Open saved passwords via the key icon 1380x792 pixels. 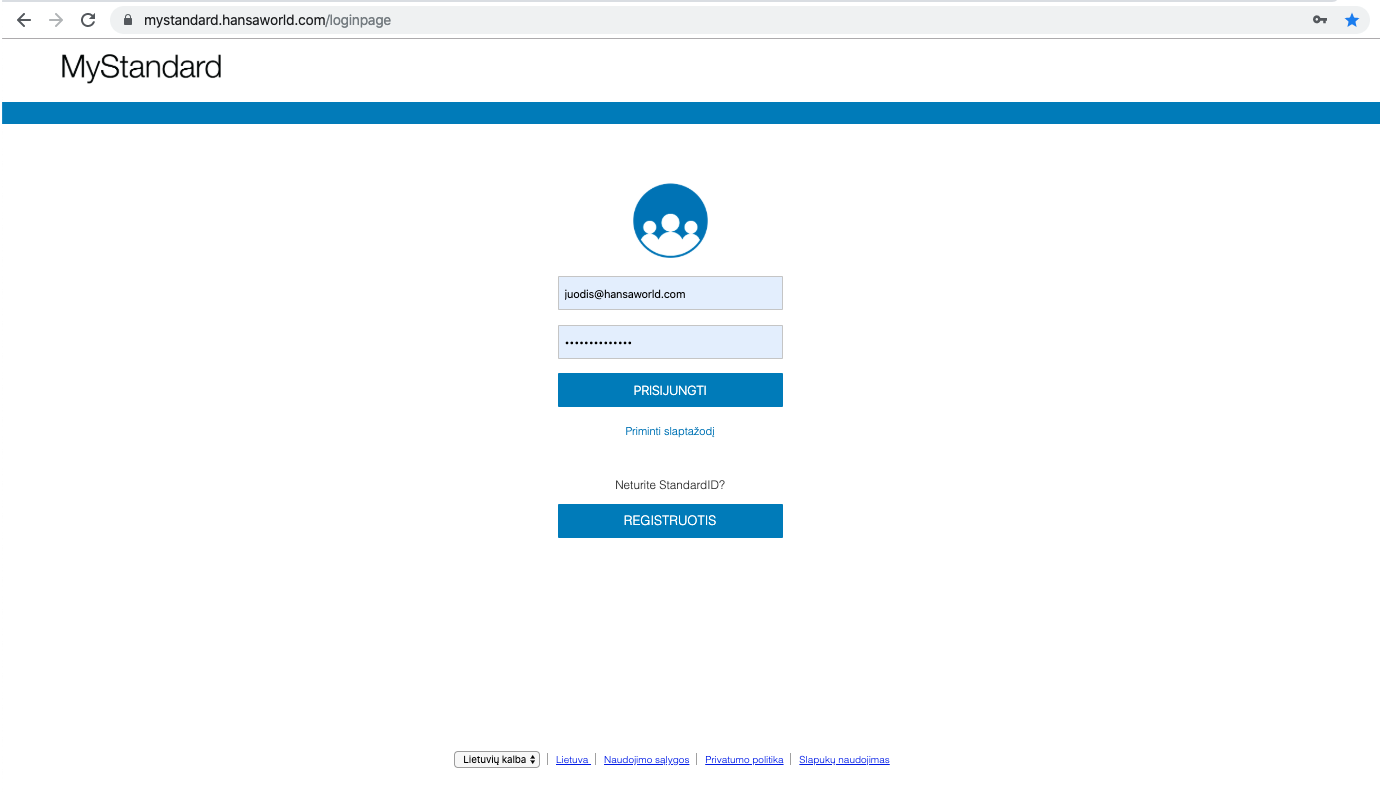pos(1320,20)
